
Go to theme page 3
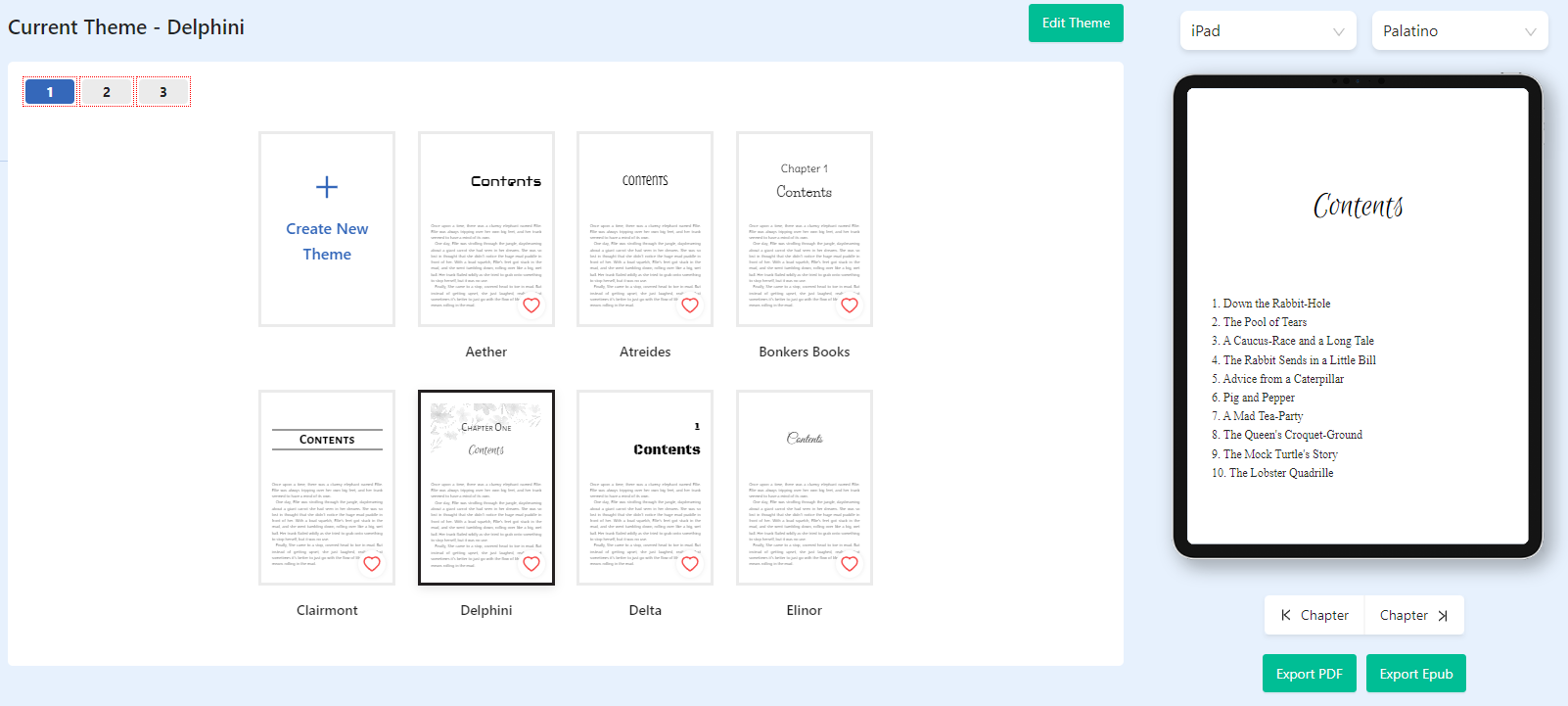[x=163, y=92]
